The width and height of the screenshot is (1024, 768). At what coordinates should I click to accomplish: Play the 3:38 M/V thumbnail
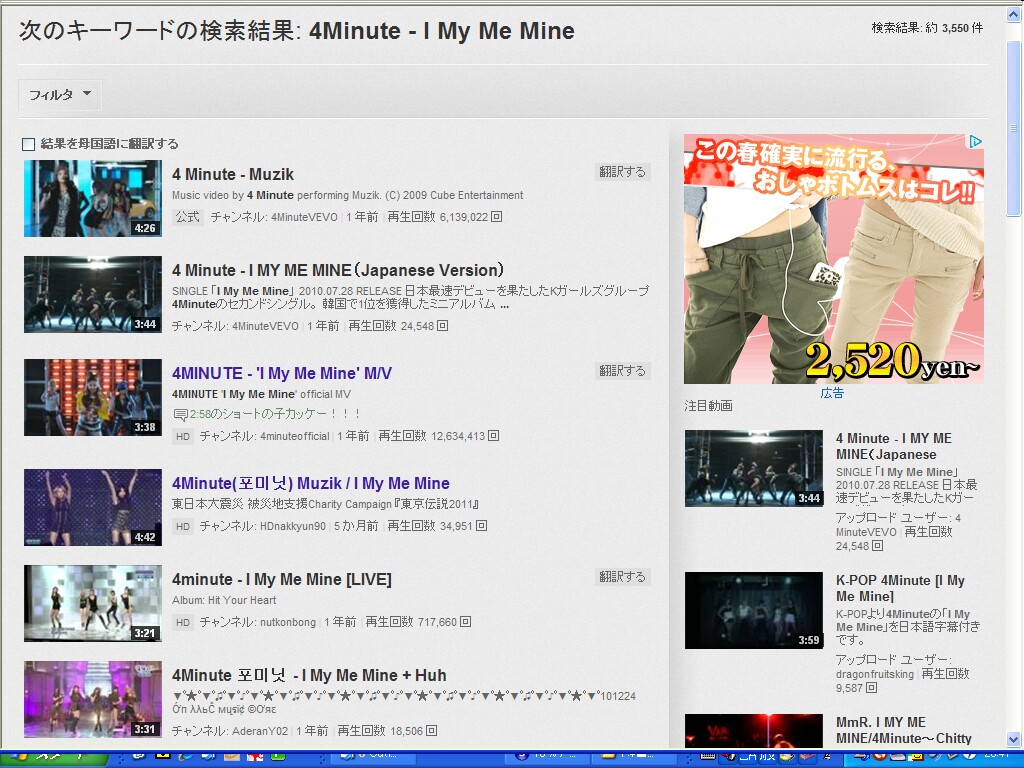(93, 397)
